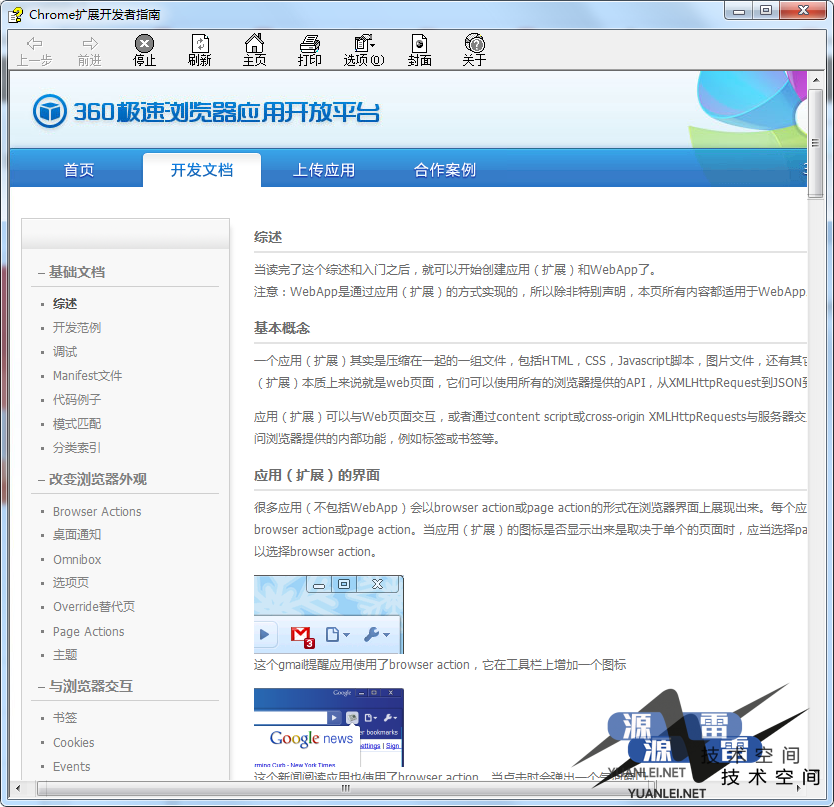Click the vertical scrollbar up arrow
The width and height of the screenshot is (834, 807).
click(x=815, y=80)
